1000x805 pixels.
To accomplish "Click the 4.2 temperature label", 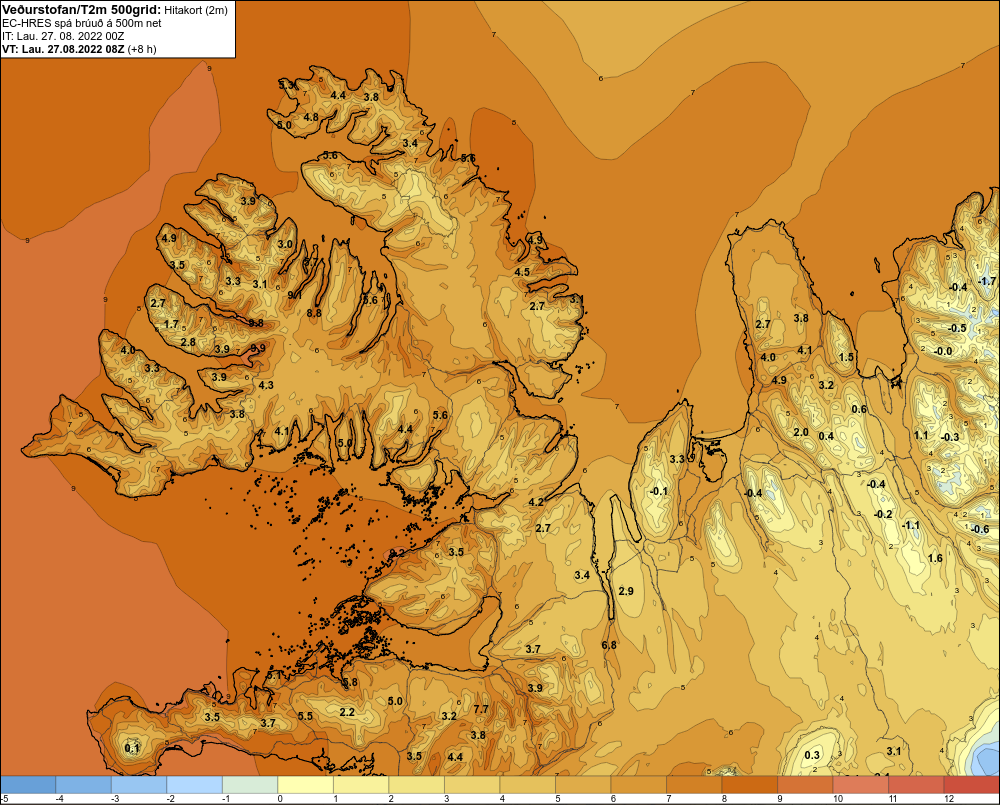I will (x=536, y=503).
